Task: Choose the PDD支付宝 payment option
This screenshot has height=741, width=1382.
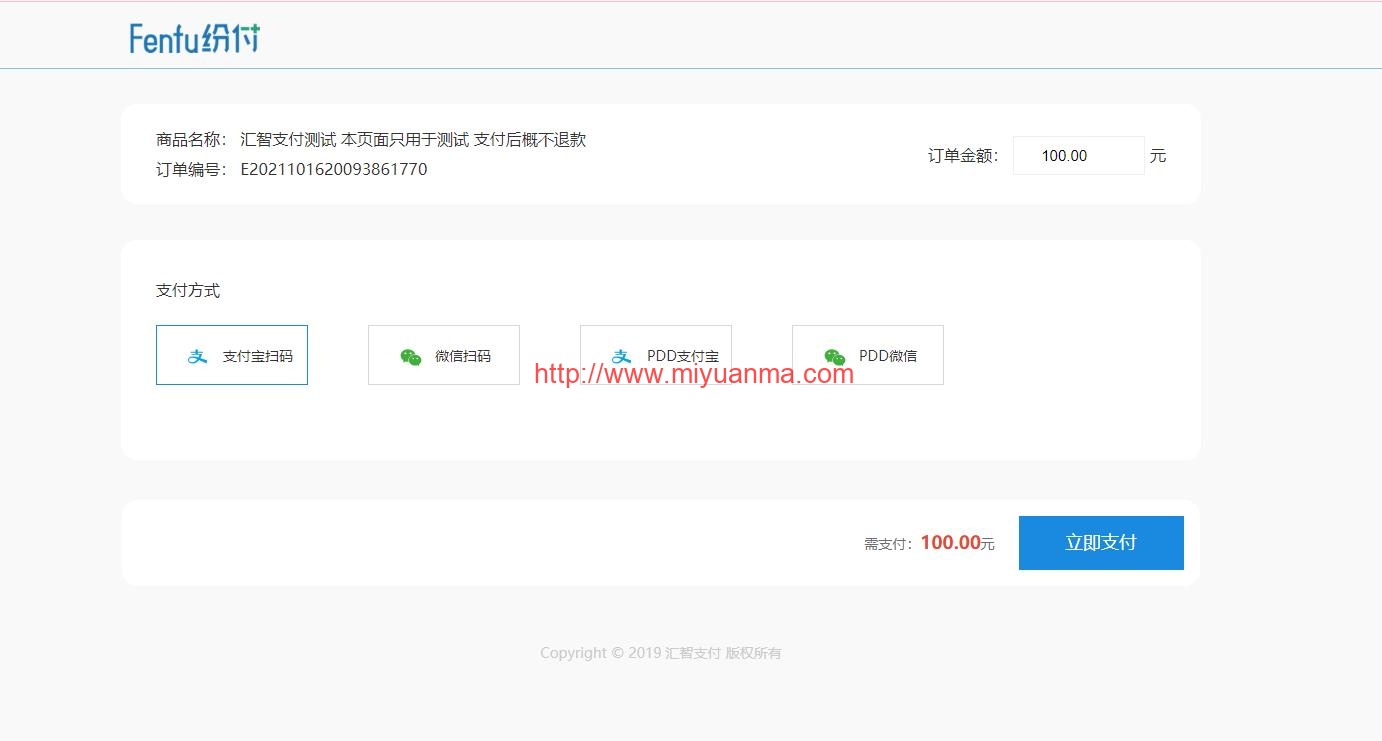Action: 656,355
